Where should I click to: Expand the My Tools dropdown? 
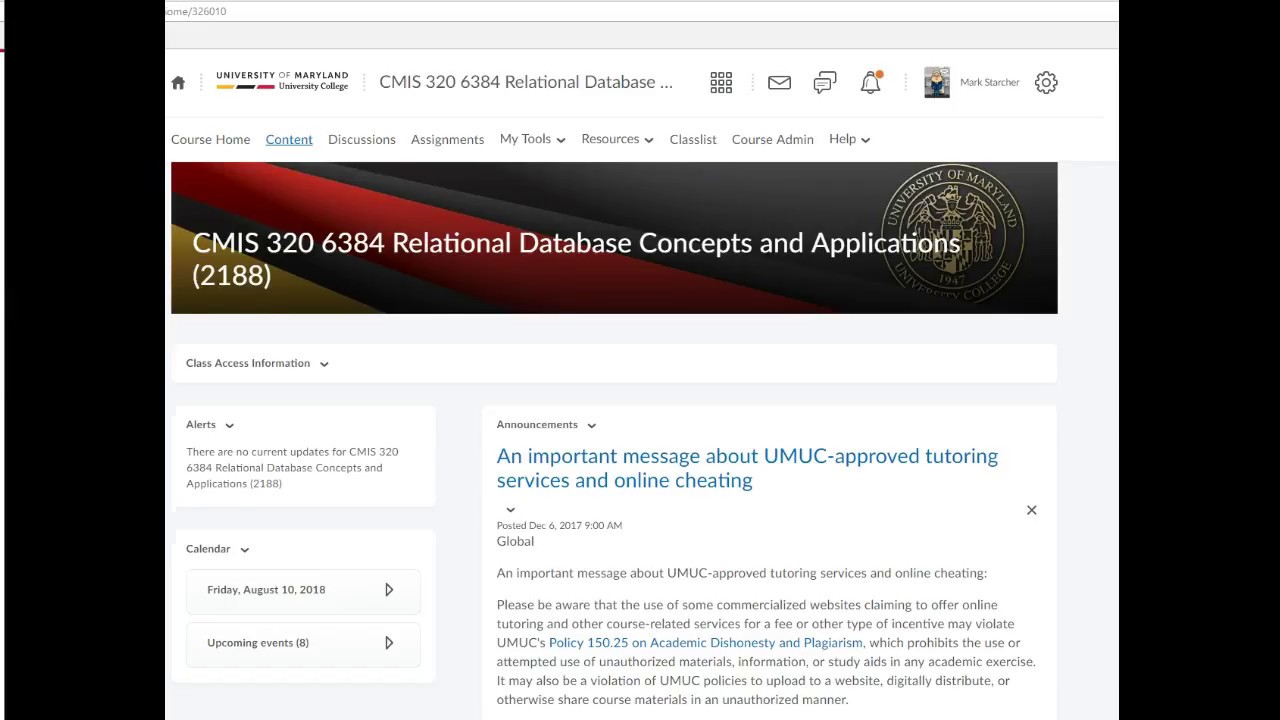tap(532, 139)
